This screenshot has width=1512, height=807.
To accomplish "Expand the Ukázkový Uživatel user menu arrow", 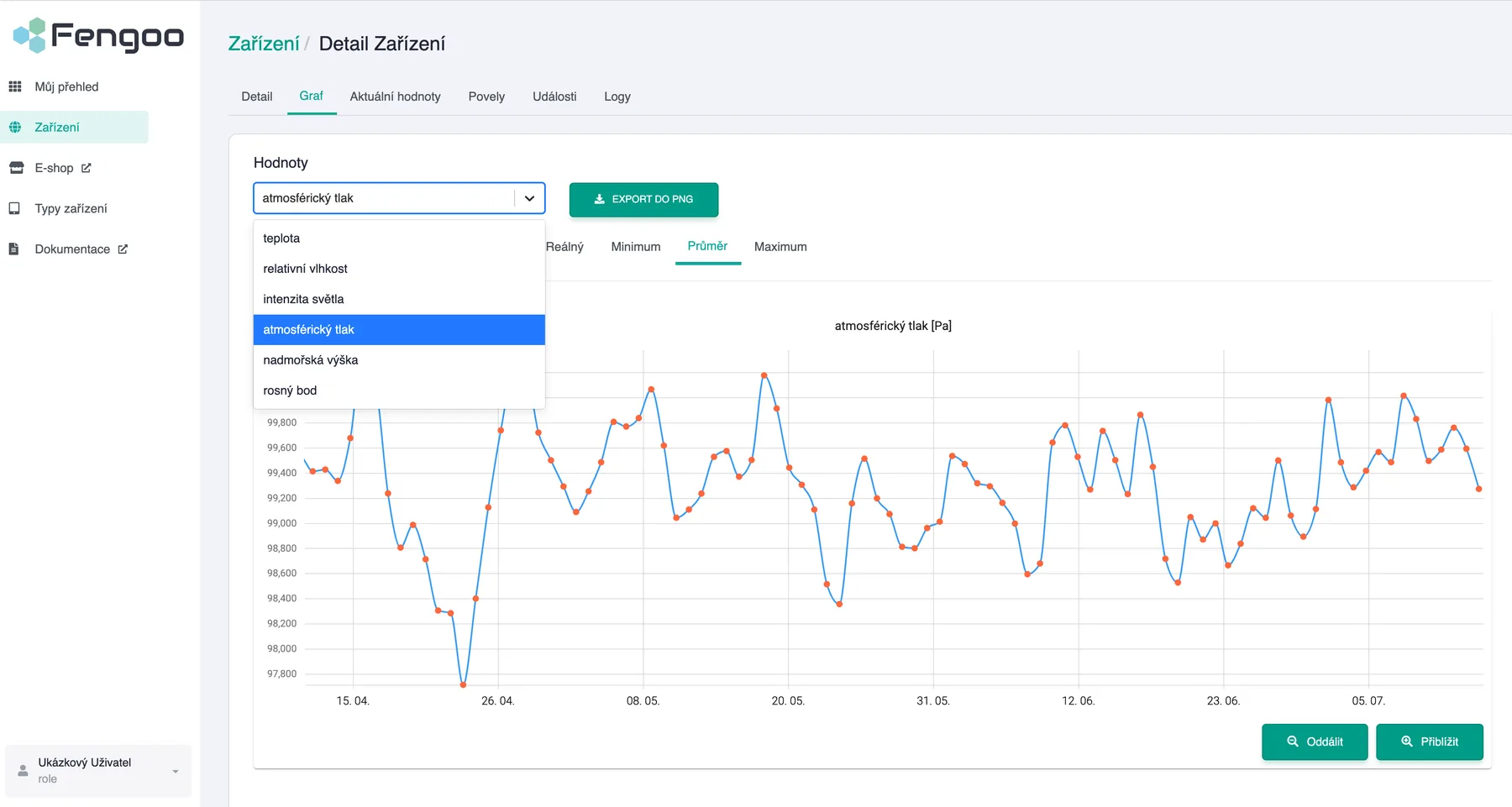I will click(x=176, y=771).
